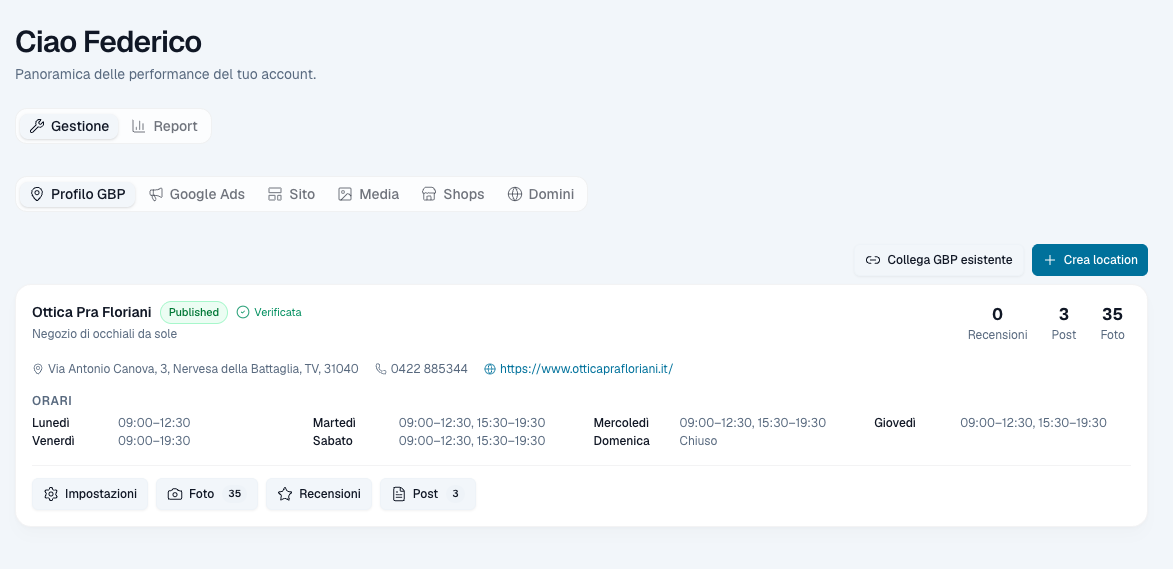Click the Mercoledì day label
1173x569 pixels.
tap(622, 423)
